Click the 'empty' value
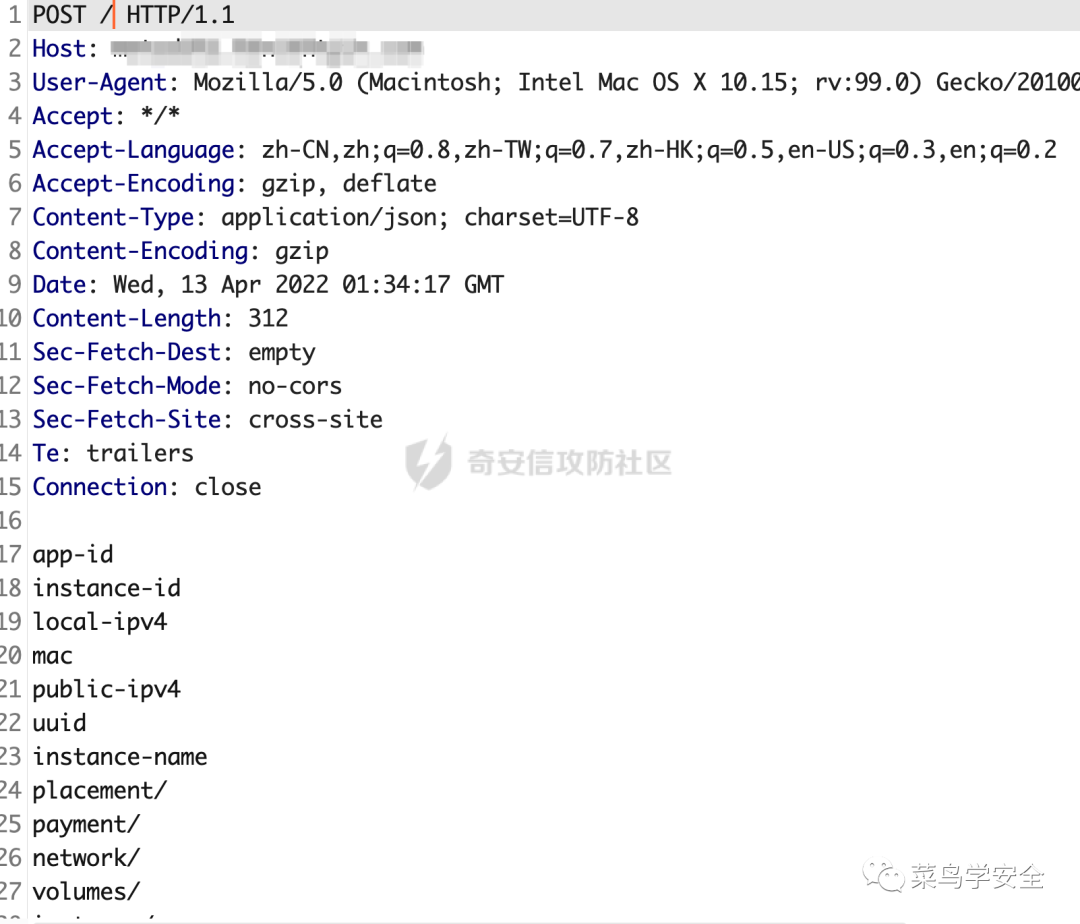 (282, 353)
